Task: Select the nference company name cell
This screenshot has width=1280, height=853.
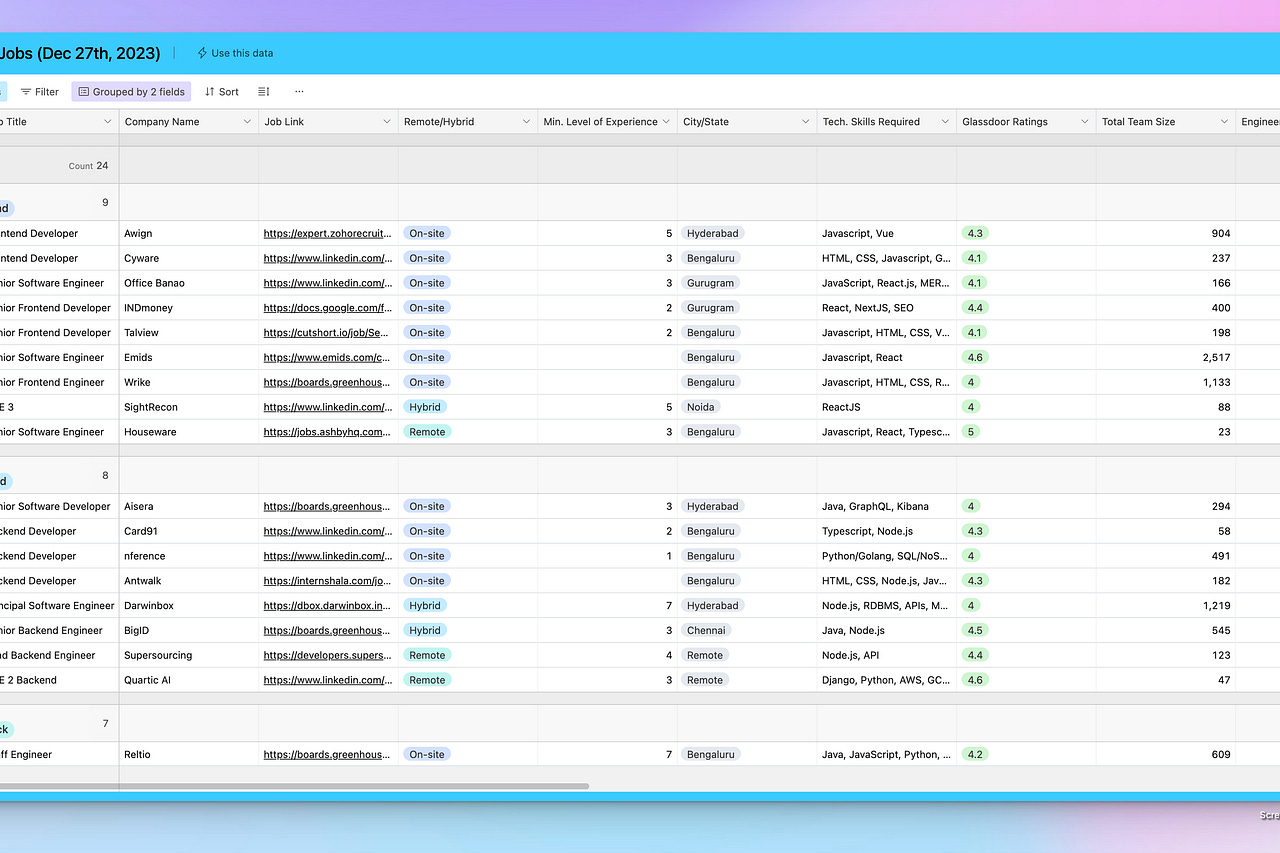Action: tap(189, 556)
